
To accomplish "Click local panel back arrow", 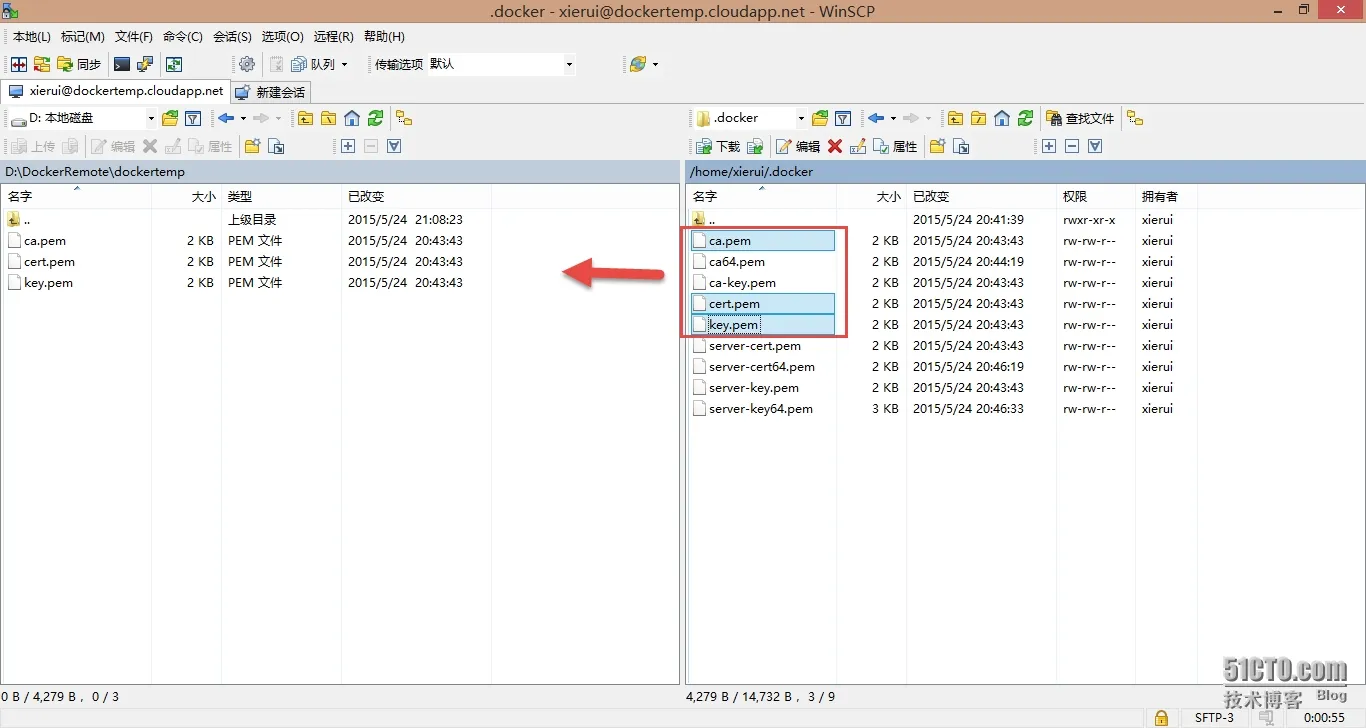I will [225, 118].
